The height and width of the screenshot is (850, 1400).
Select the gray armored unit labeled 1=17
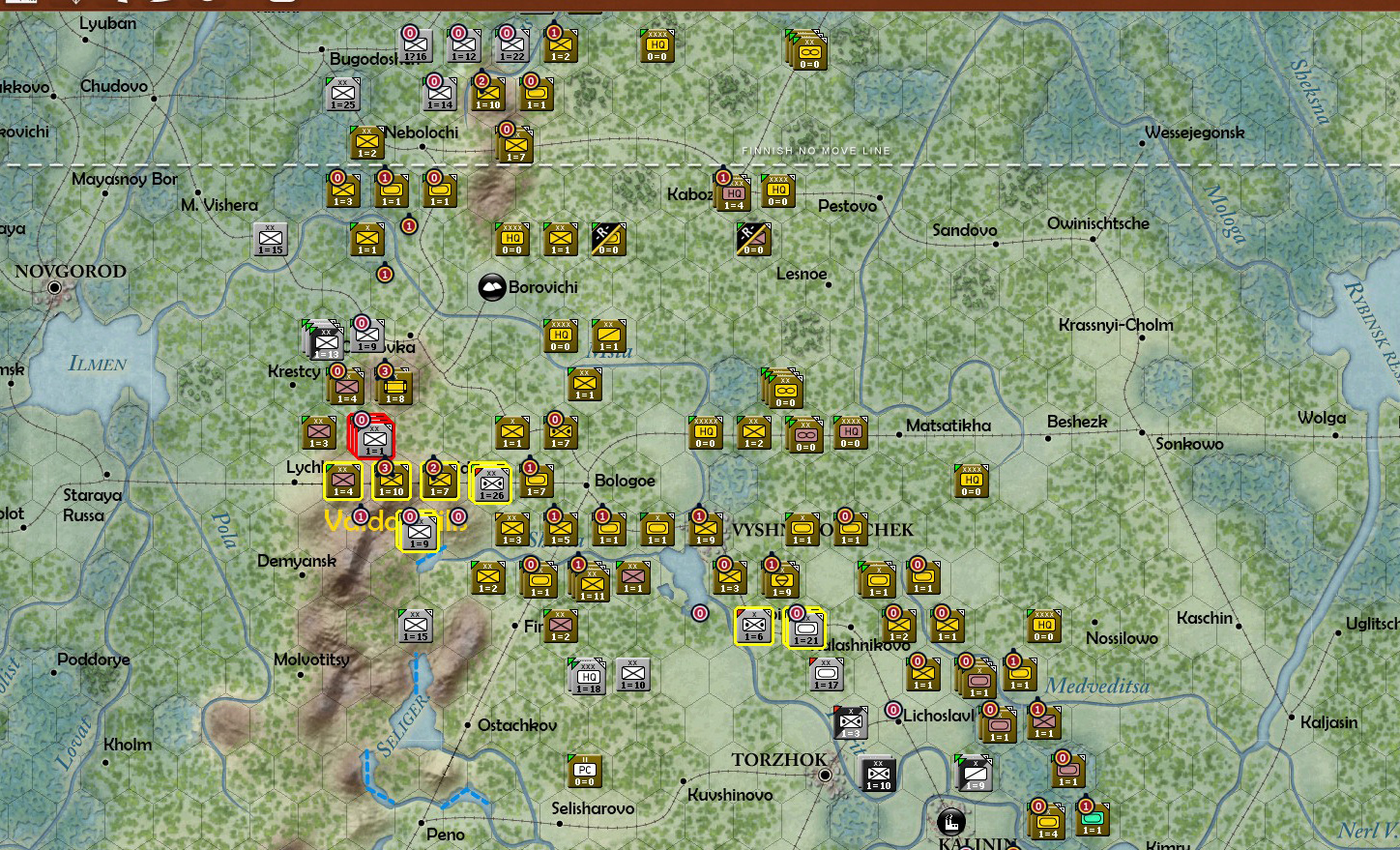click(827, 674)
